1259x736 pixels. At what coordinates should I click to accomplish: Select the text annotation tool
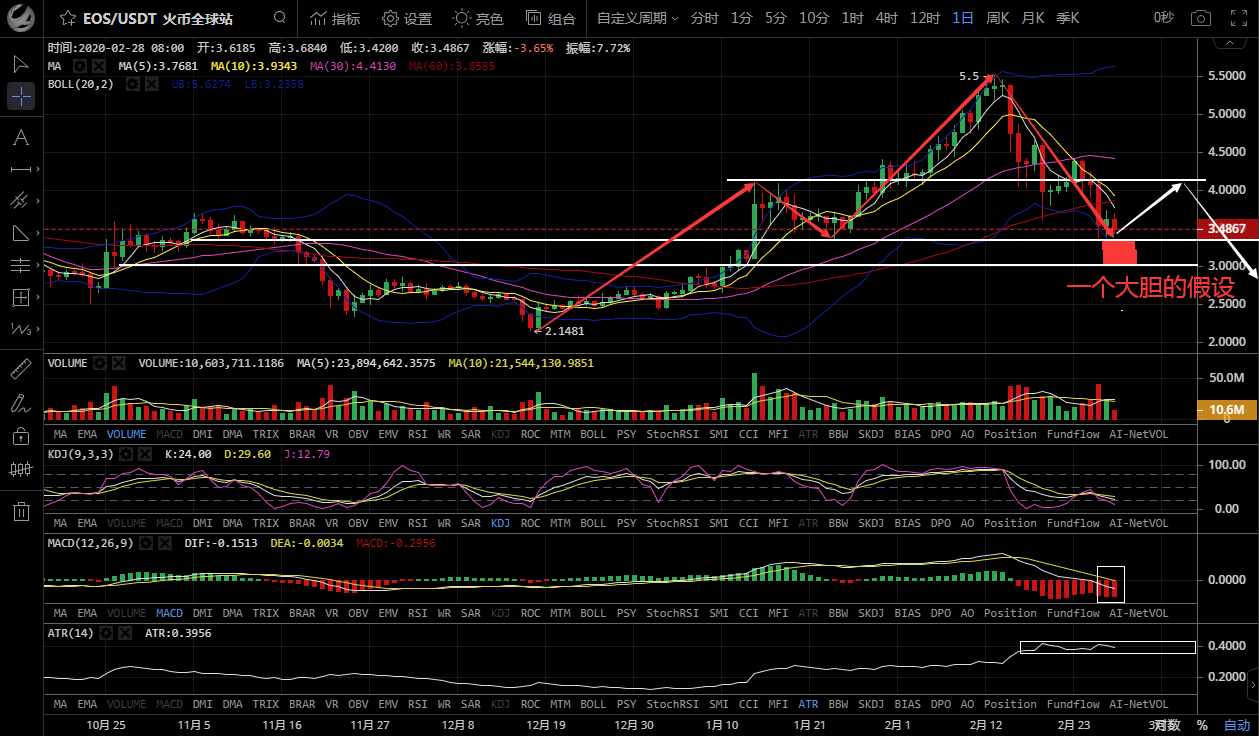click(x=21, y=137)
